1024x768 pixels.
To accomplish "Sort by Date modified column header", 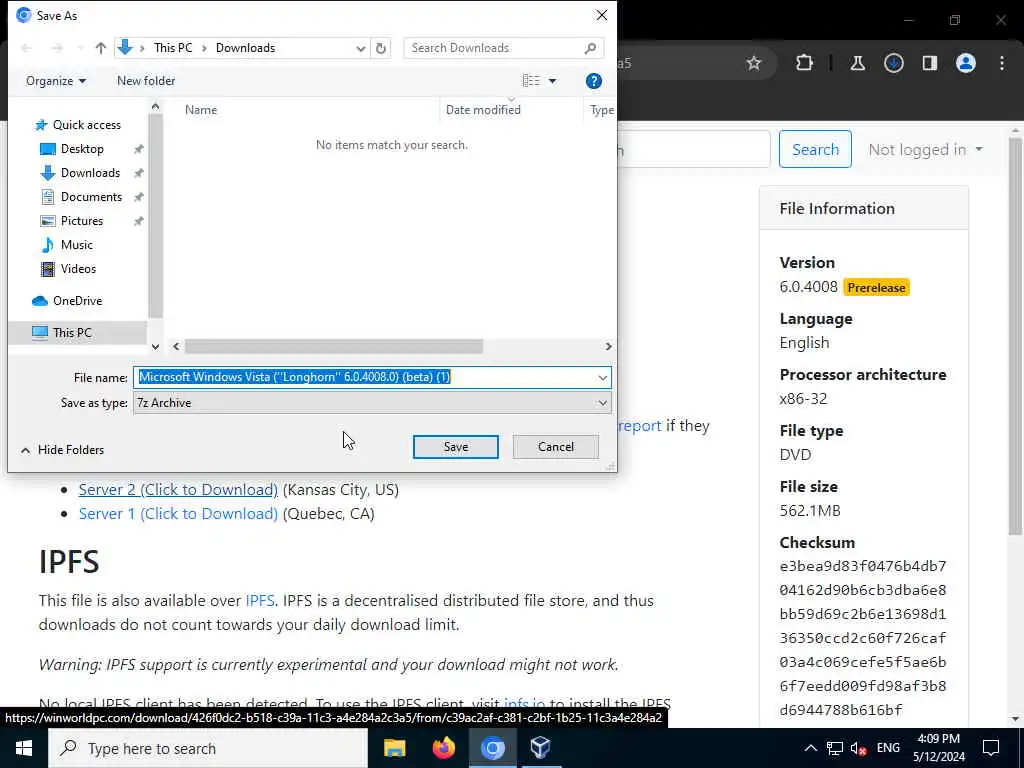I will pyautogui.click(x=483, y=110).
